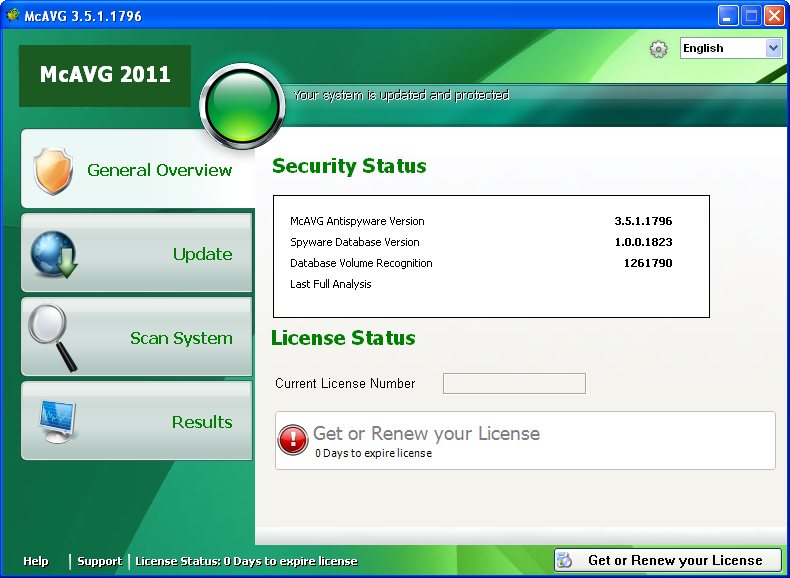Open the Update tab
The image size is (790, 578).
[137, 252]
